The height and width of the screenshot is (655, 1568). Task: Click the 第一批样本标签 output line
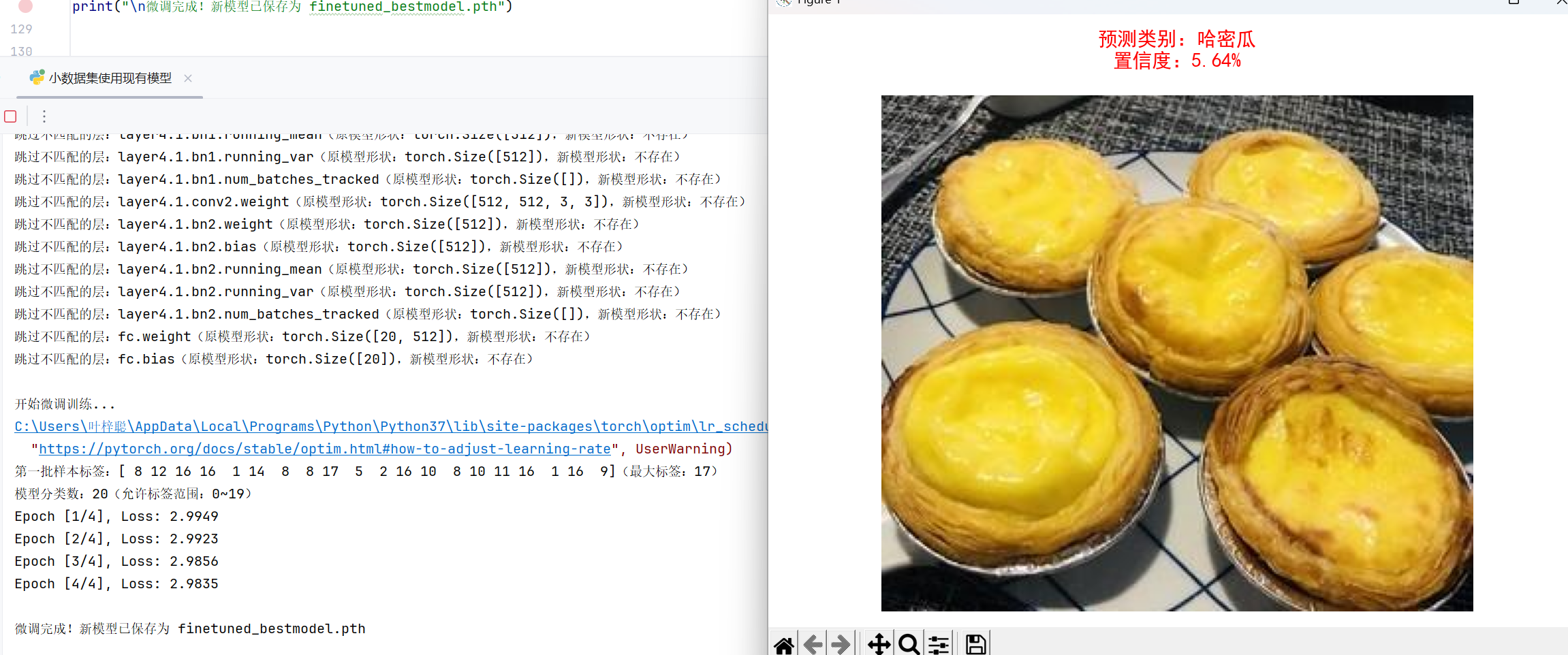point(366,471)
